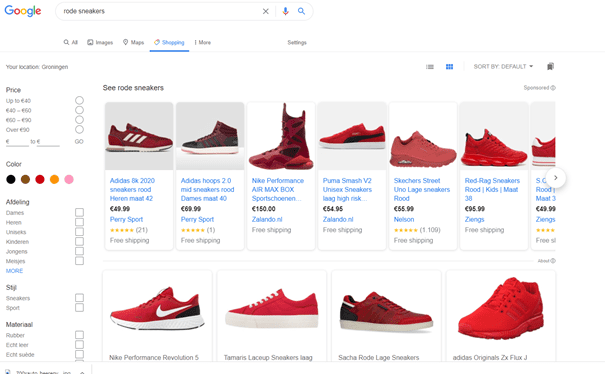This screenshot has width=605, height=374.
Task: Click Perry Sport under Adidas 8k
Action: click(x=126, y=220)
